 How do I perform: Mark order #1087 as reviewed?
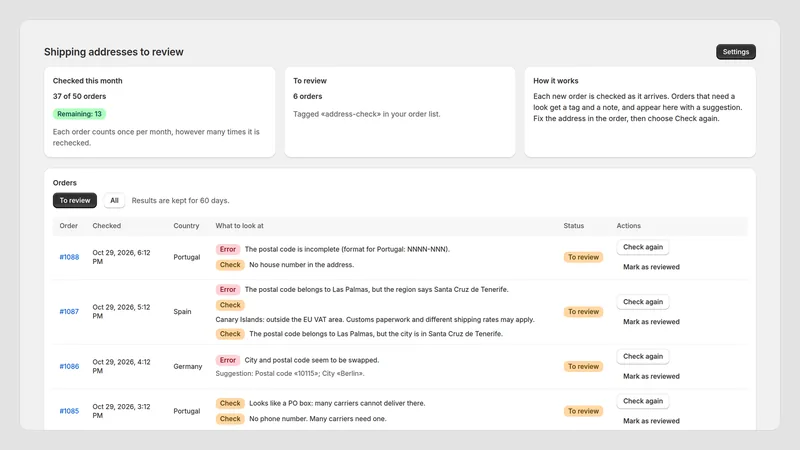651,321
